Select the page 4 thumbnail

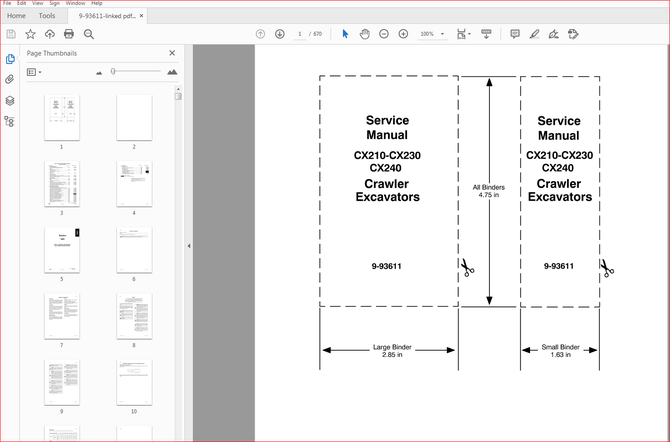[x=134, y=184]
